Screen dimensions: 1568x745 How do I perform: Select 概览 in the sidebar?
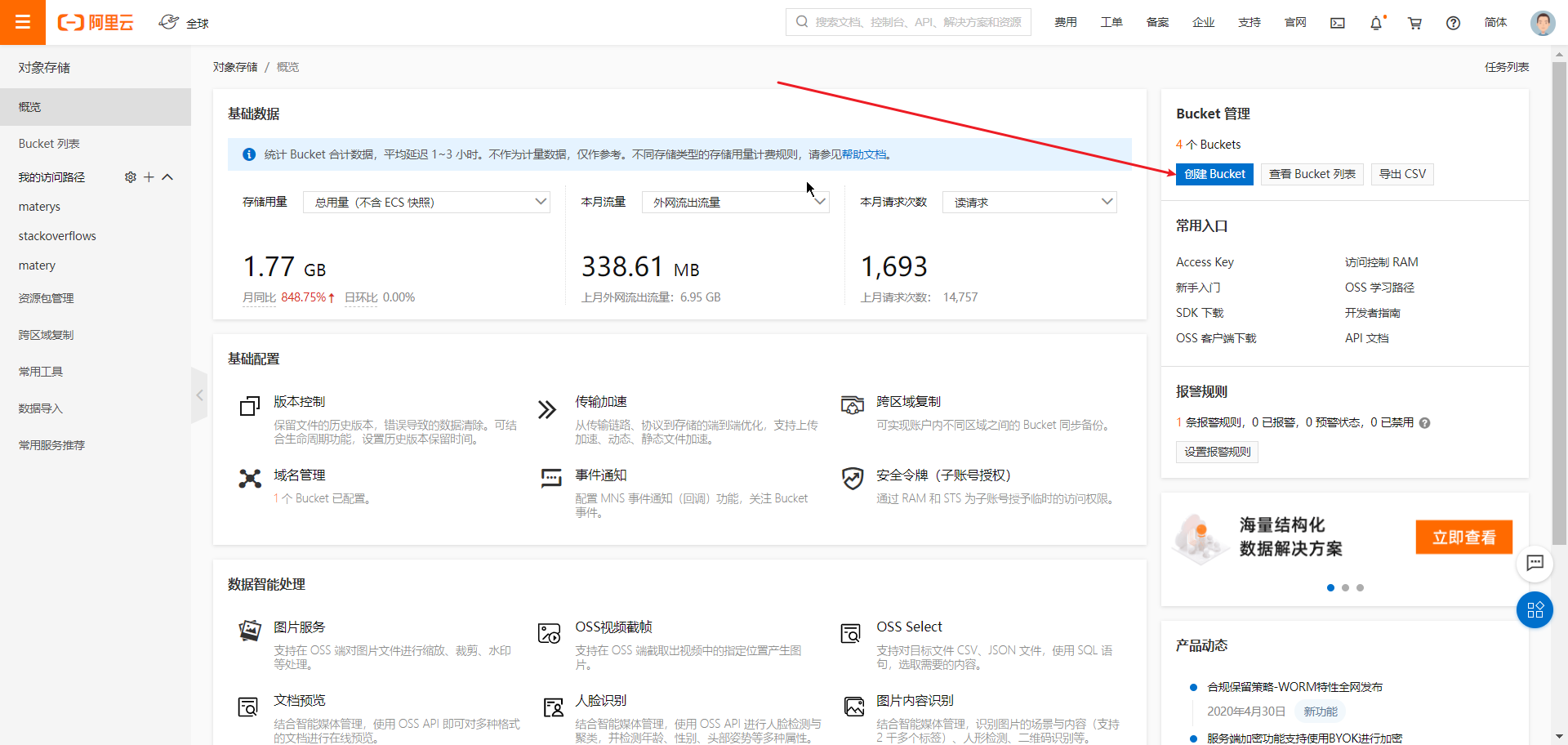[96, 107]
